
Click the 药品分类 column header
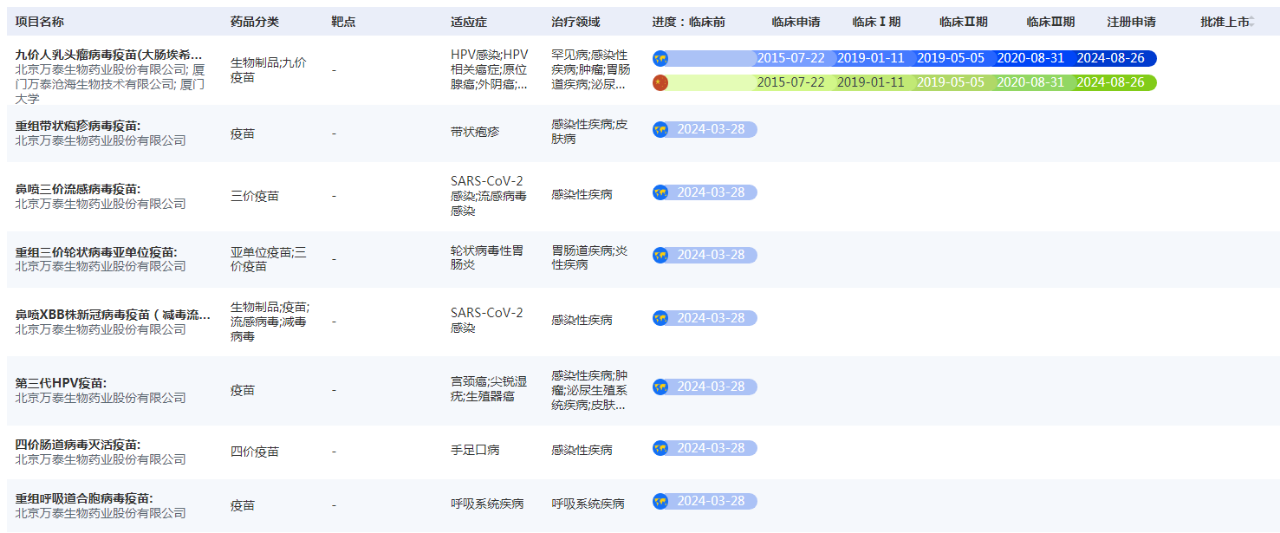tap(255, 21)
